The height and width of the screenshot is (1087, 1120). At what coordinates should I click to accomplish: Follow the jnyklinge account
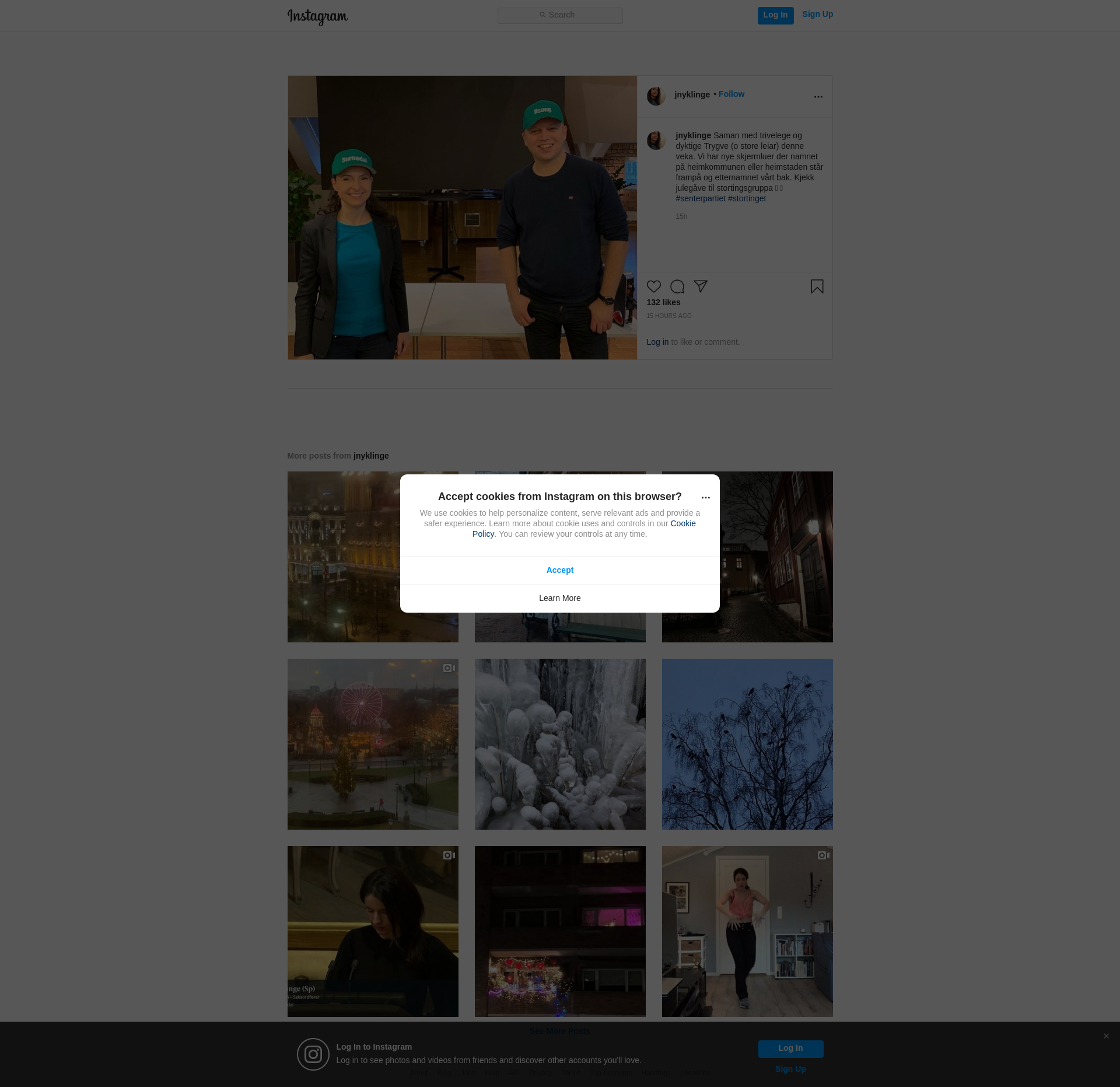(x=731, y=94)
